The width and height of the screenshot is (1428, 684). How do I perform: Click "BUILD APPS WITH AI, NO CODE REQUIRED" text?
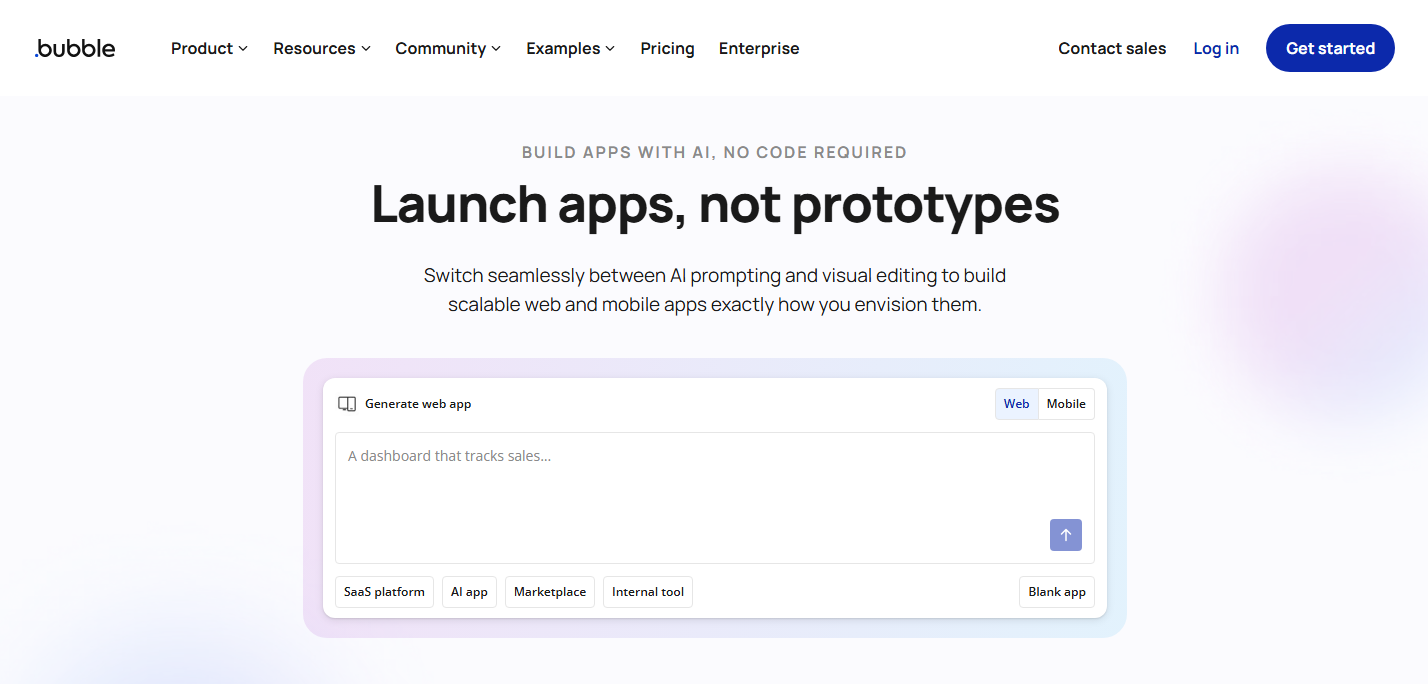pyautogui.click(x=715, y=153)
